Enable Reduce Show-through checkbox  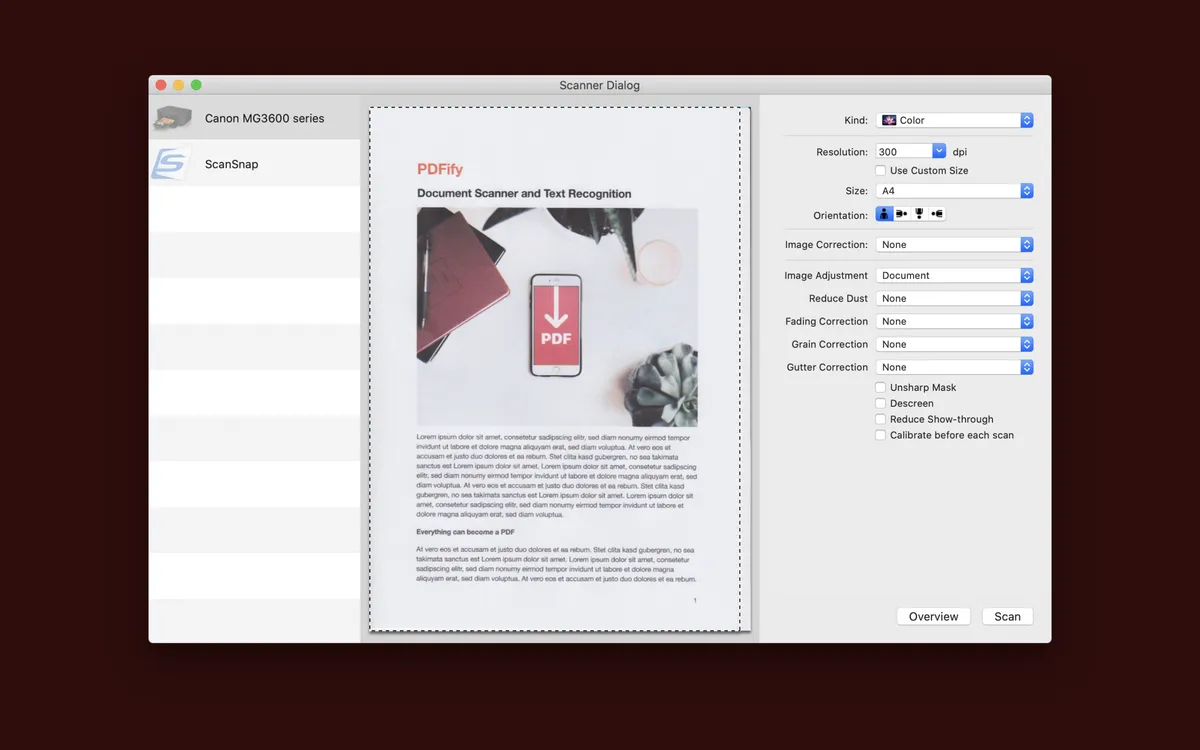click(880, 420)
